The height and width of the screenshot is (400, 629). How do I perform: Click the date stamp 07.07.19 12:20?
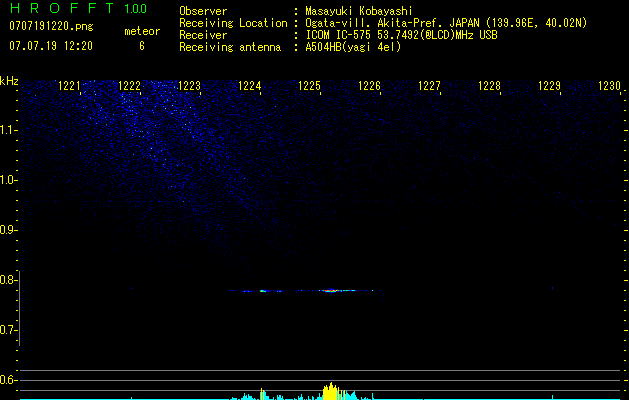click(51, 46)
